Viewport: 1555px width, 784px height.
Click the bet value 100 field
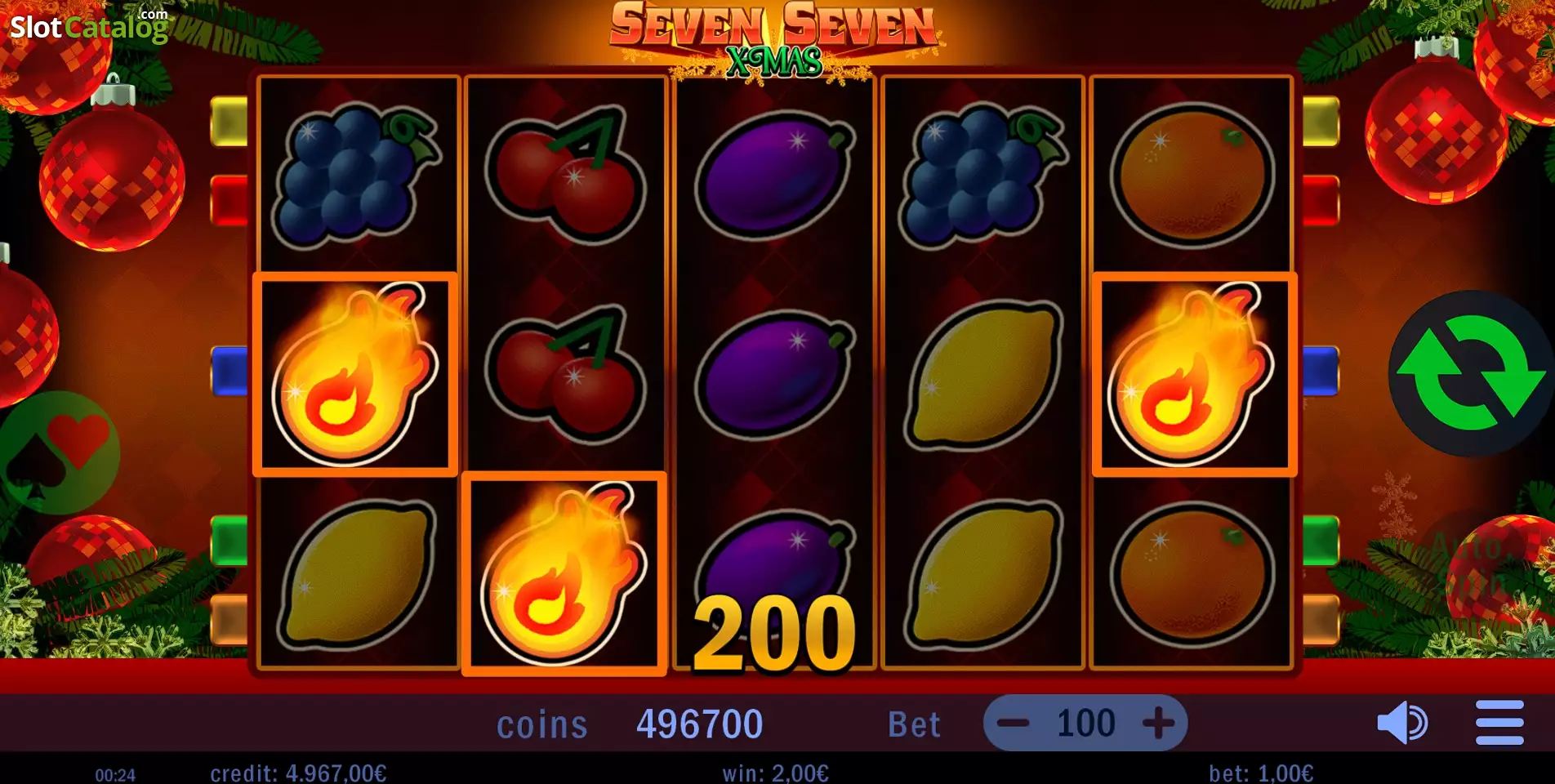click(1085, 723)
